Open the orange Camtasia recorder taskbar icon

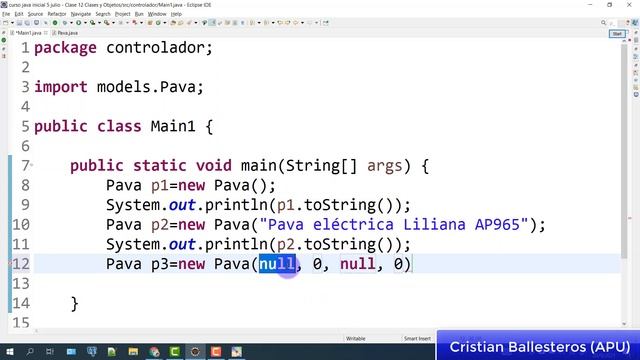pos(216,351)
